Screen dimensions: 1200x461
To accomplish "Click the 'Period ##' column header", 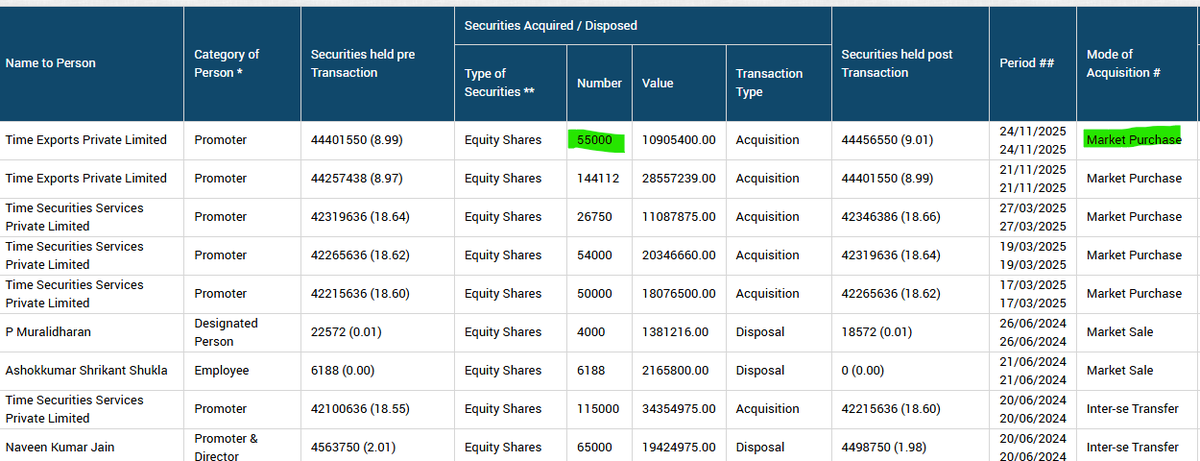I will (1027, 63).
